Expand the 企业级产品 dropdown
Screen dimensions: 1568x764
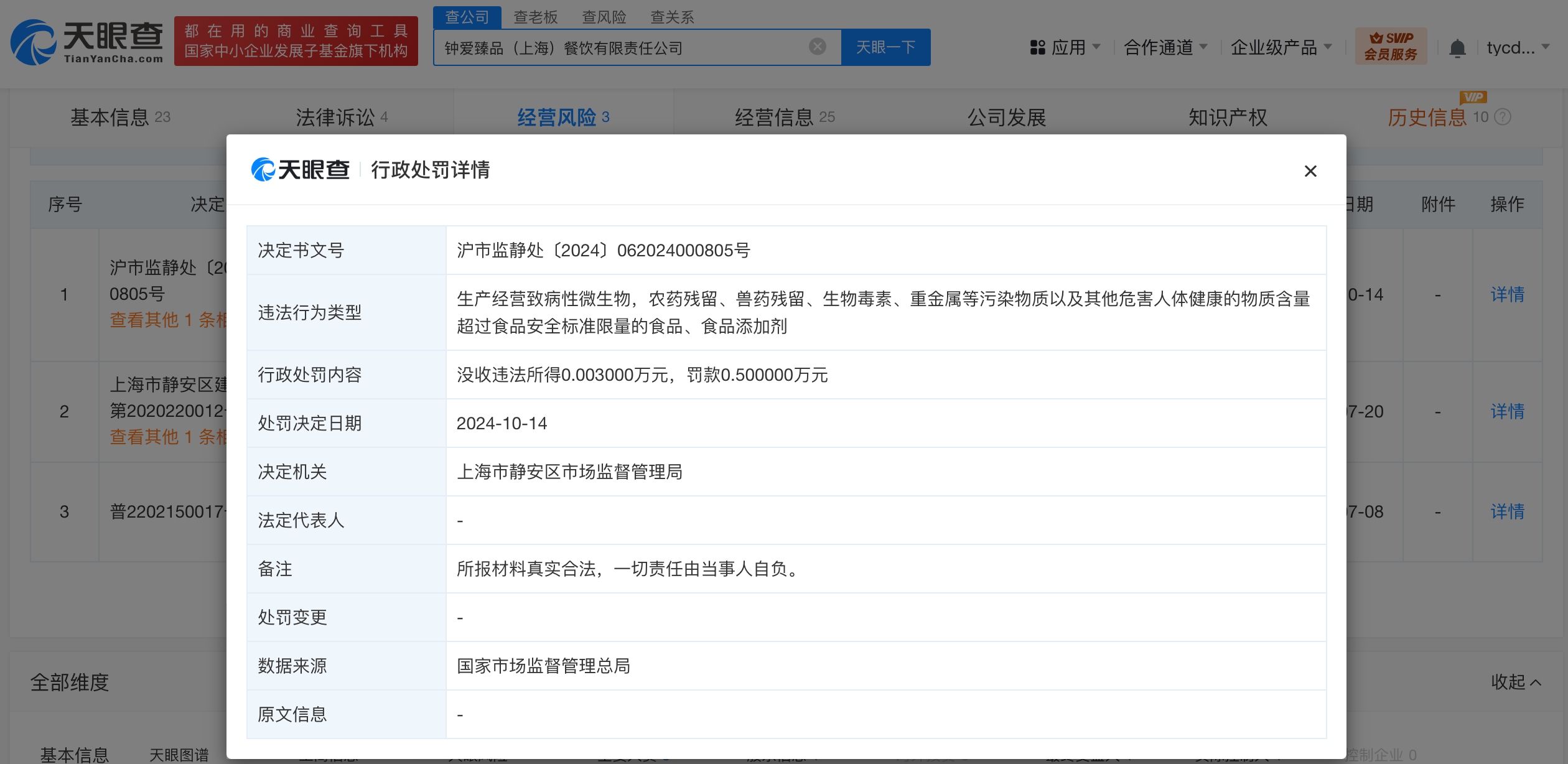tap(1281, 47)
